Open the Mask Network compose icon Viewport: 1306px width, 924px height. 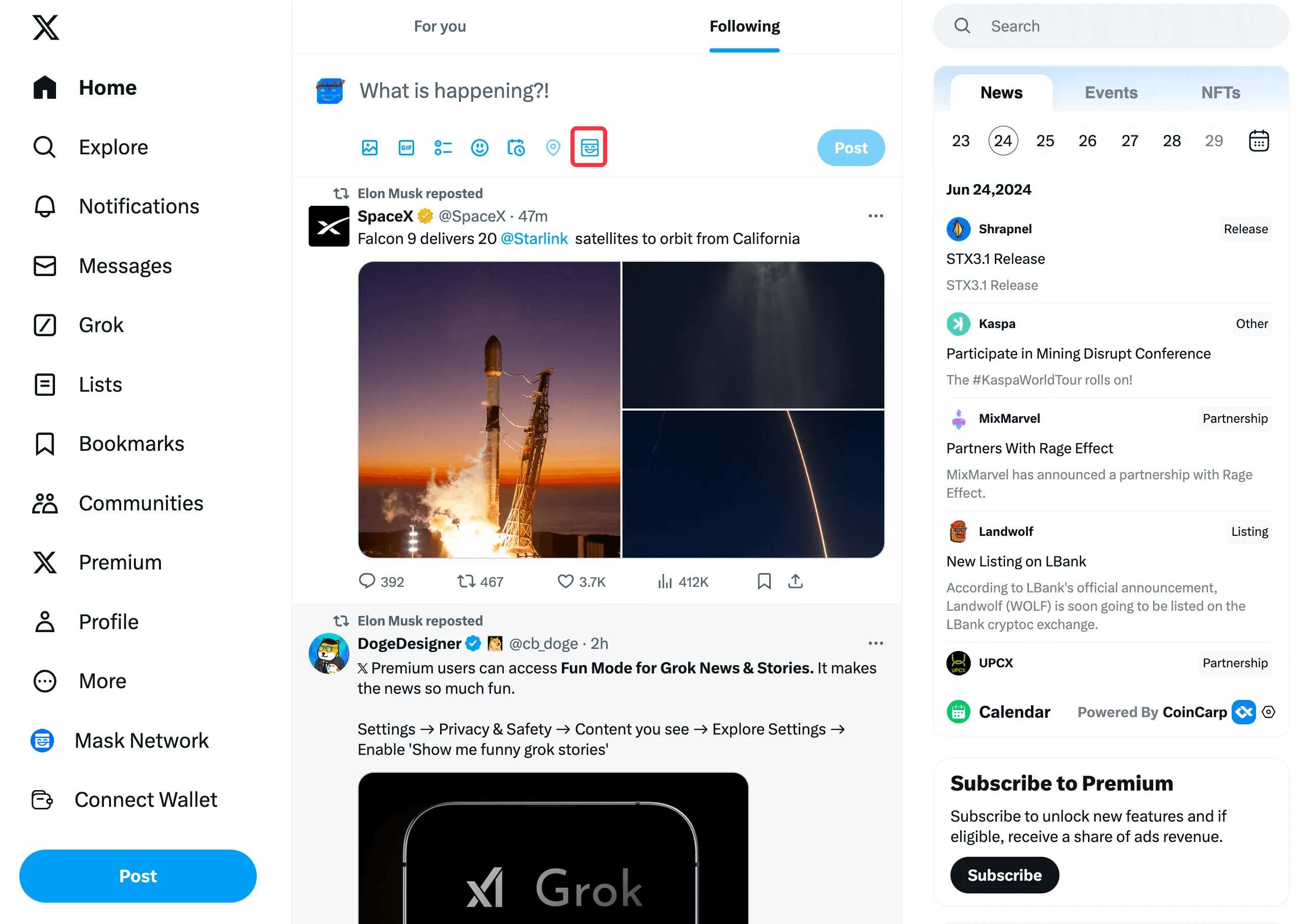[x=589, y=147]
